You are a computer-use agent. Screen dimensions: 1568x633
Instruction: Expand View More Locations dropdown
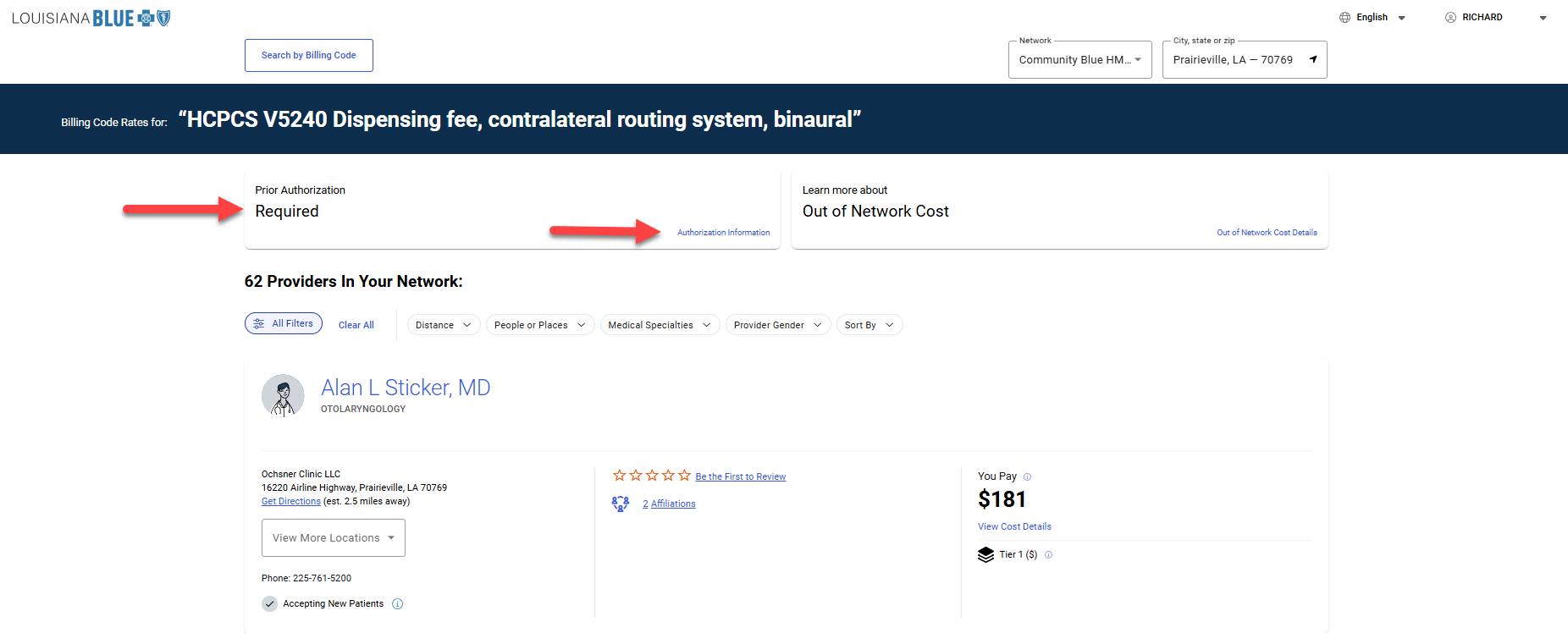(x=333, y=537)
